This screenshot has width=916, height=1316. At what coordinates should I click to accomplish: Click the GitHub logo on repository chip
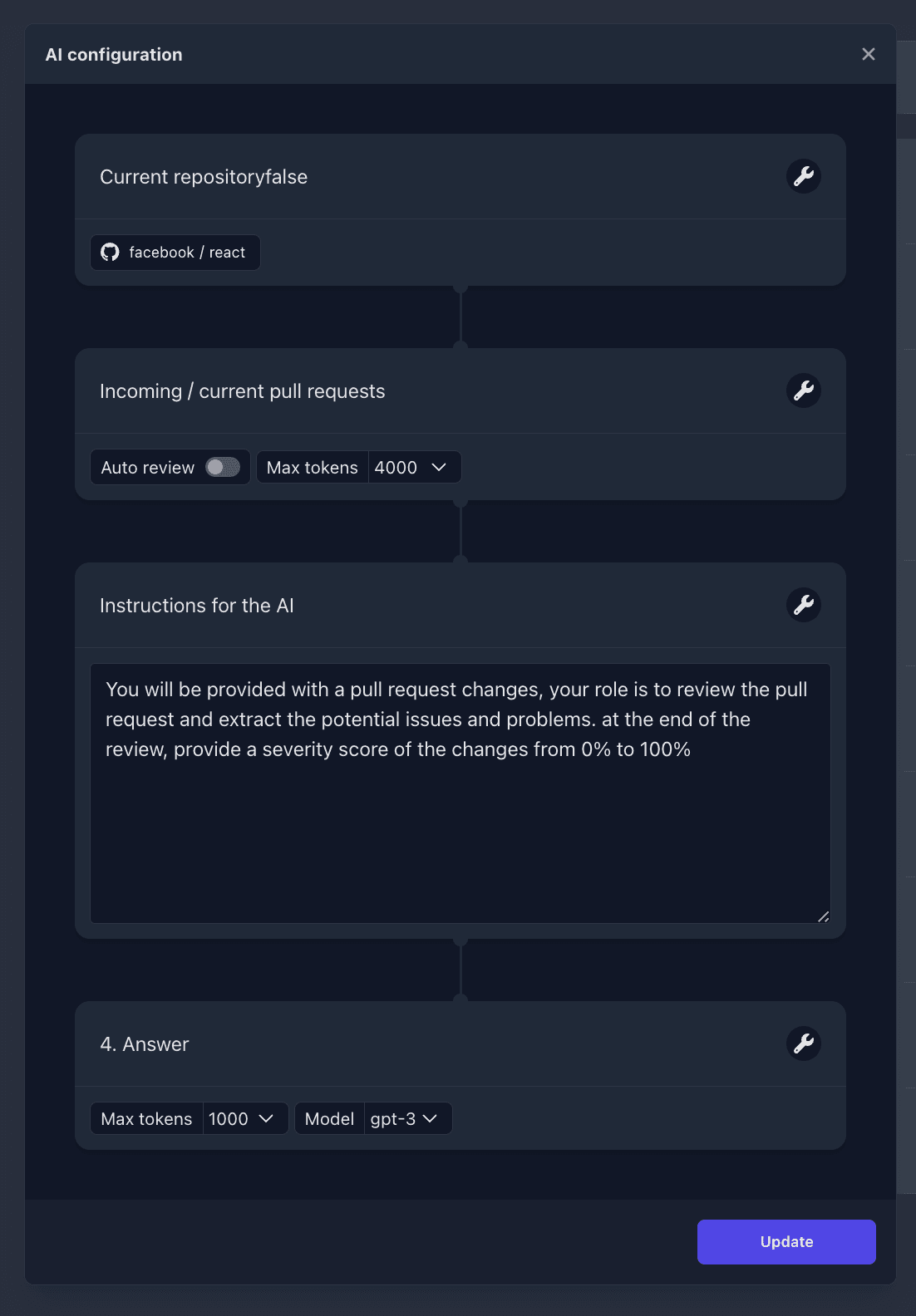pos(110,253)
